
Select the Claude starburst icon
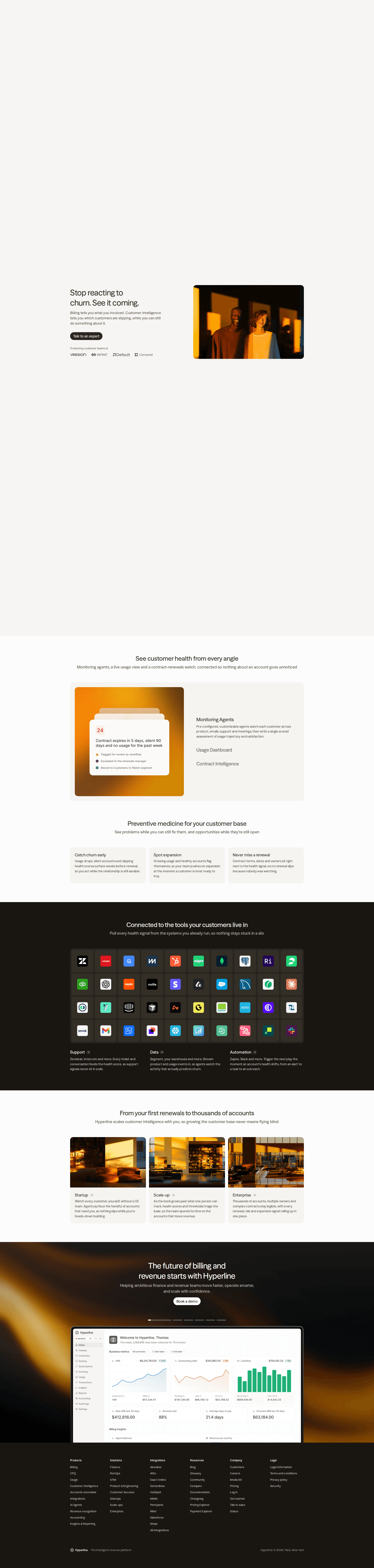coord(291,984)
